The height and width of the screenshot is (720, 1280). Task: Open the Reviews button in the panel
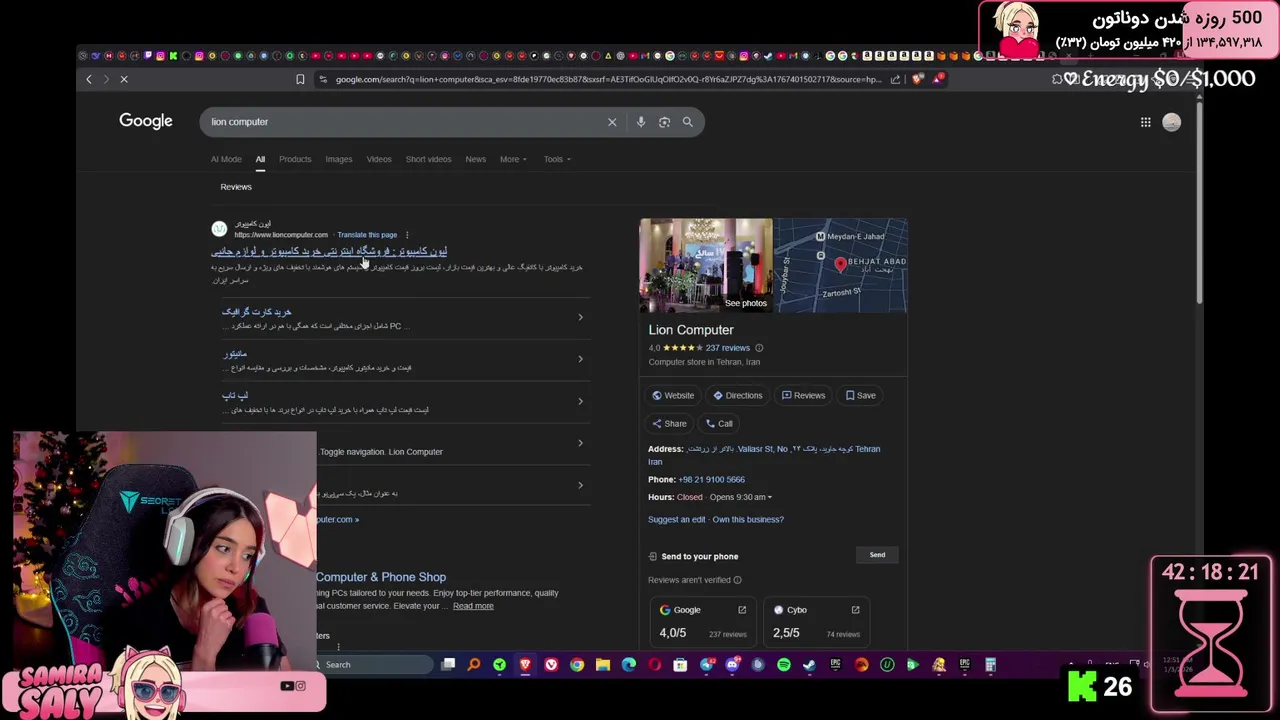point(804,395)
